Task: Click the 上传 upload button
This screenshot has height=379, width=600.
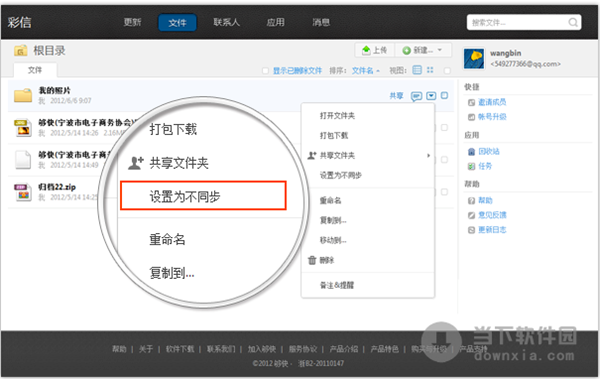Action: 375,50
